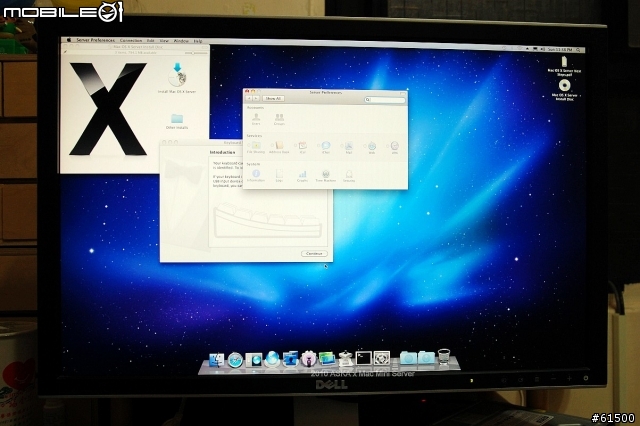Open Spotlight search in the menu bar
Image resolution: width=640 pixels, height=426 pixels.
(578, 50)
